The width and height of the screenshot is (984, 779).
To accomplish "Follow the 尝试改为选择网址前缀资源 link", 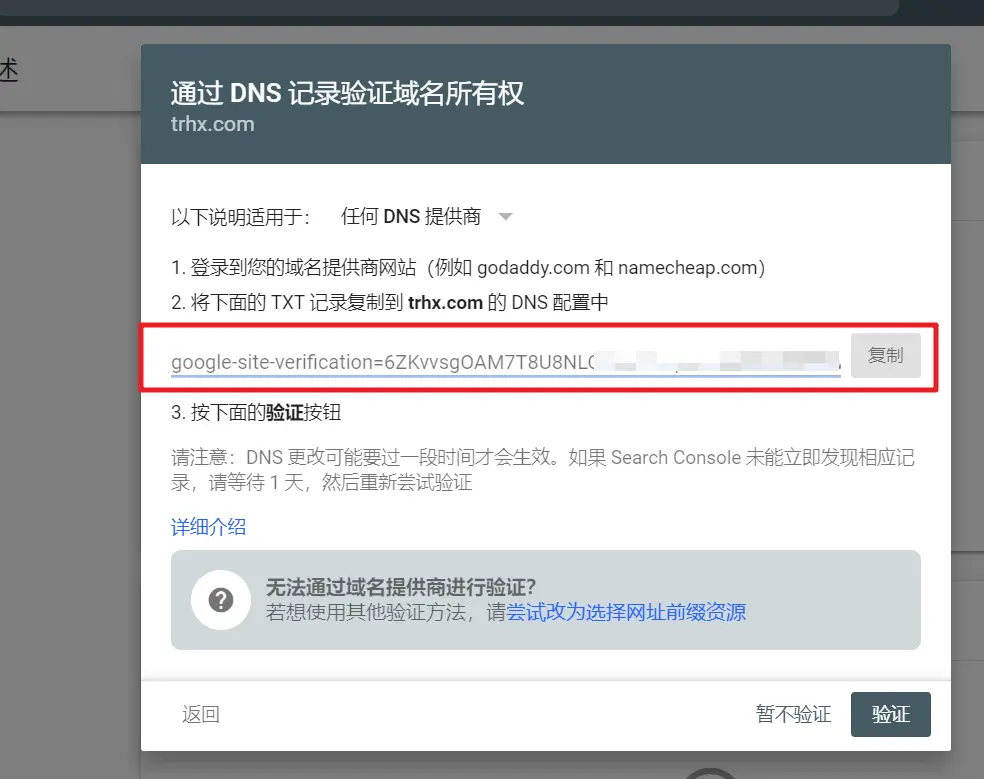I will pyautogui.click(x=626, y=612).
